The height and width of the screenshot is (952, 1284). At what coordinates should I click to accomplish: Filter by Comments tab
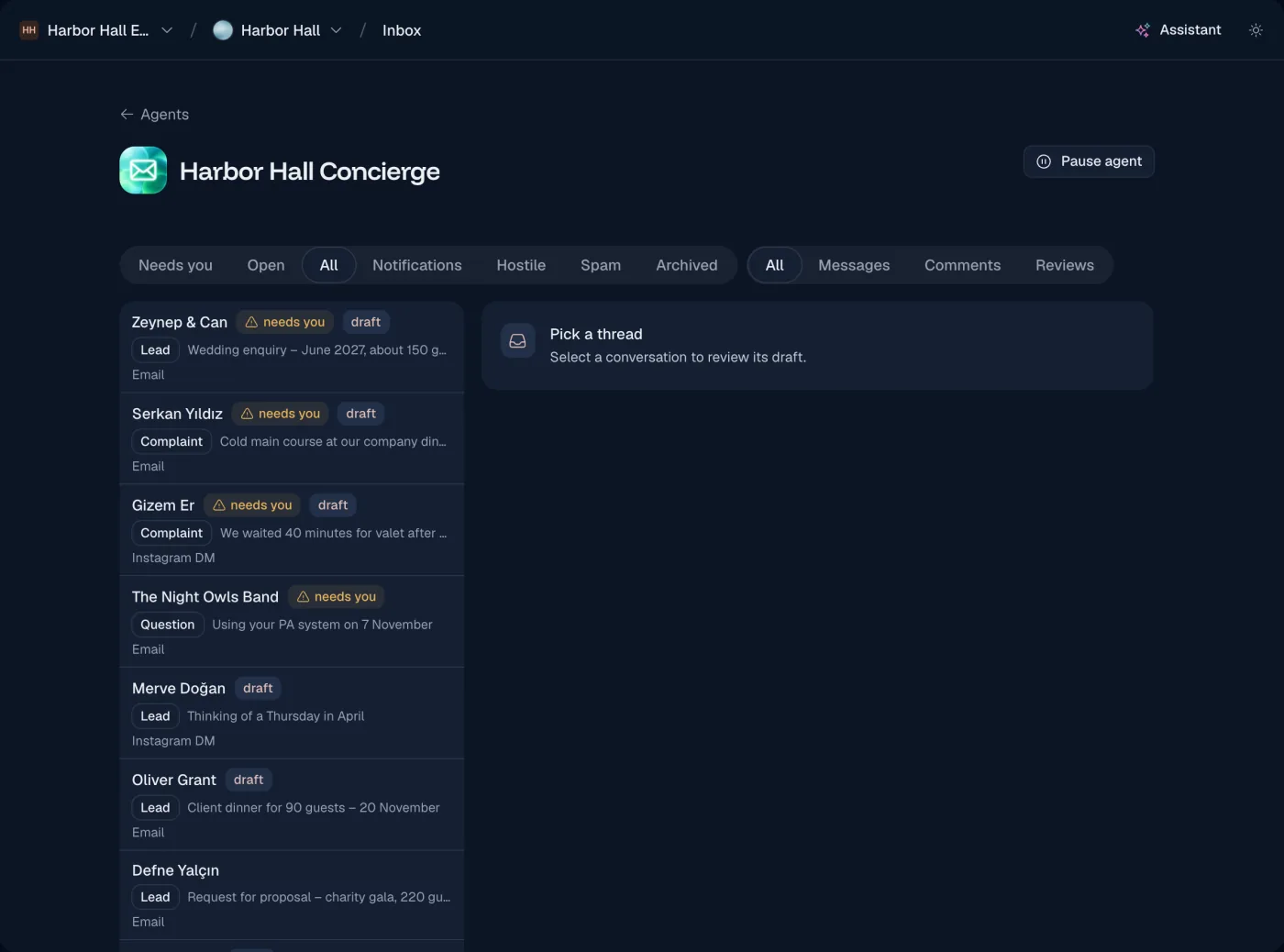[963, 265]
